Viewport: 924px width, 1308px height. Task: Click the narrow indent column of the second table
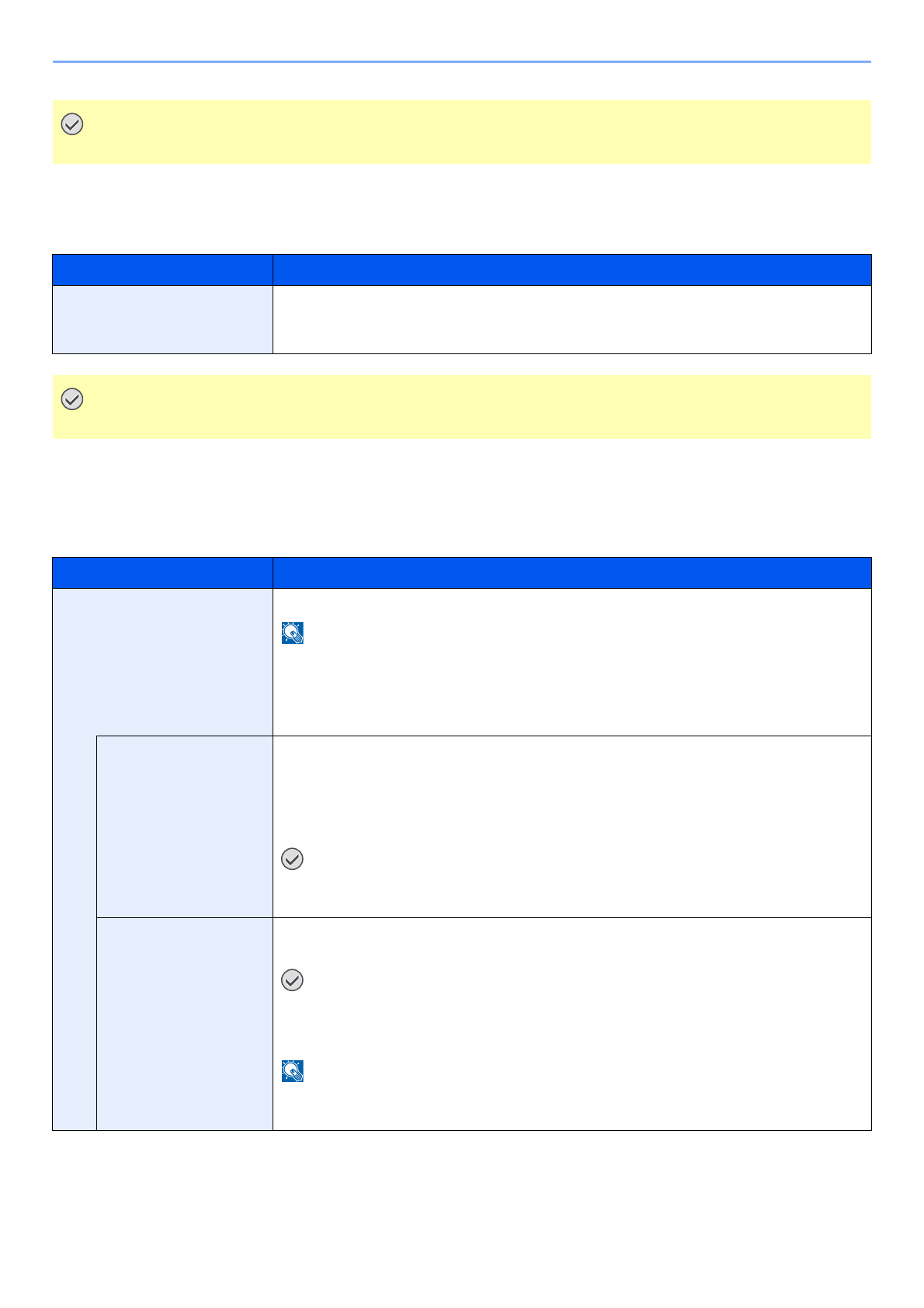(75, 932)
